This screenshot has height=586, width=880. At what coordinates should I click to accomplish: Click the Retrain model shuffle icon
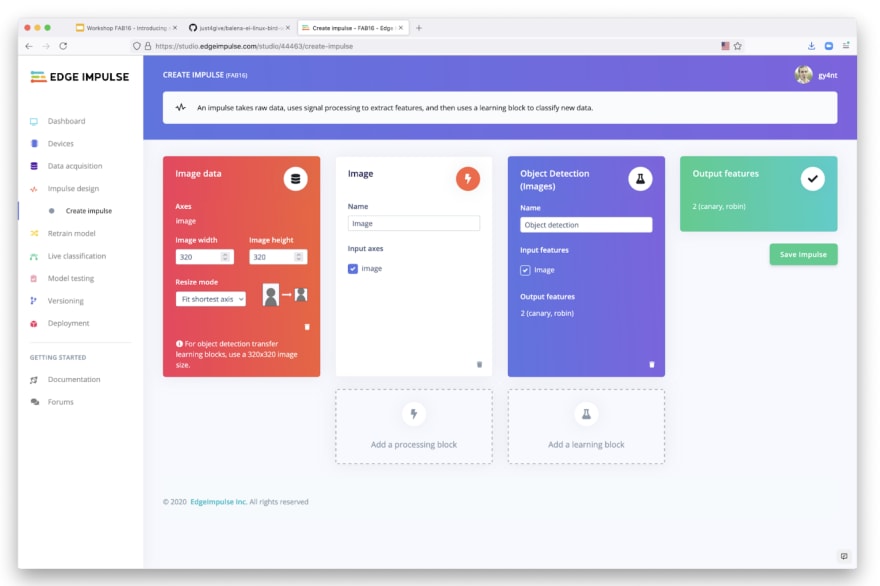pos(34,234)
